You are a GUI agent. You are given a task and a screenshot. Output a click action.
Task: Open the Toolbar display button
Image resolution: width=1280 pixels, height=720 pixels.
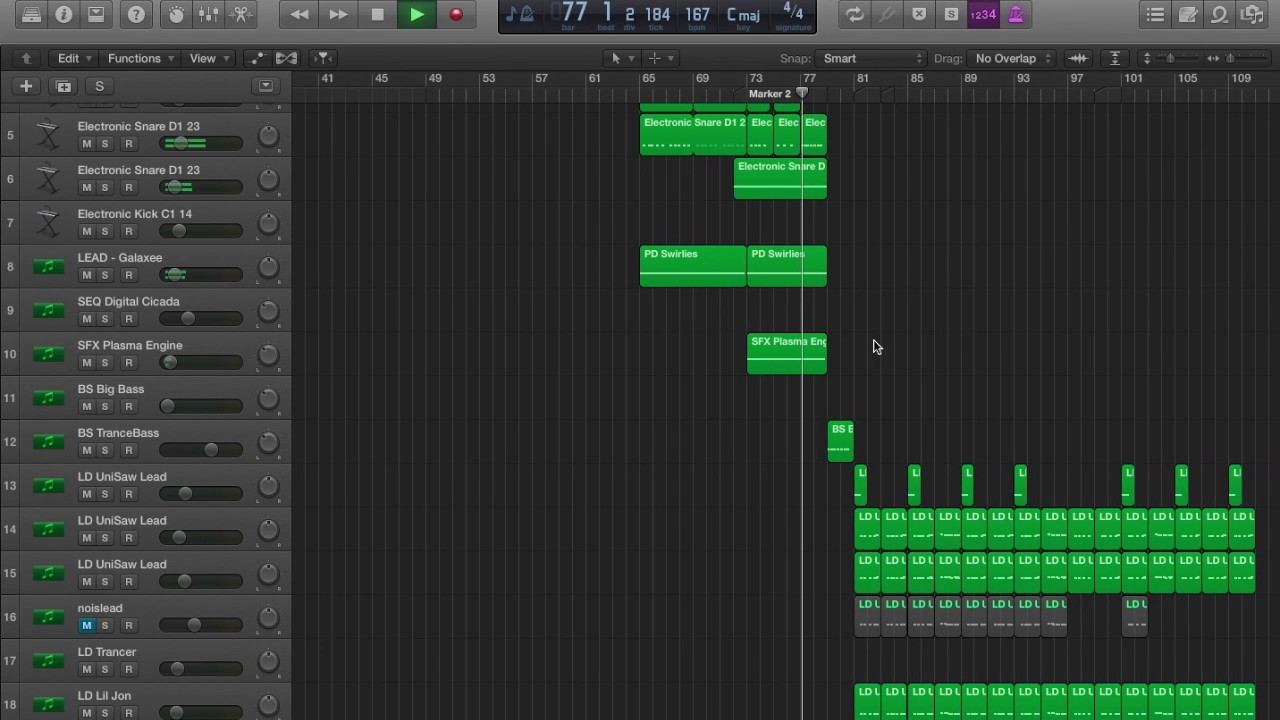point(96,14)
